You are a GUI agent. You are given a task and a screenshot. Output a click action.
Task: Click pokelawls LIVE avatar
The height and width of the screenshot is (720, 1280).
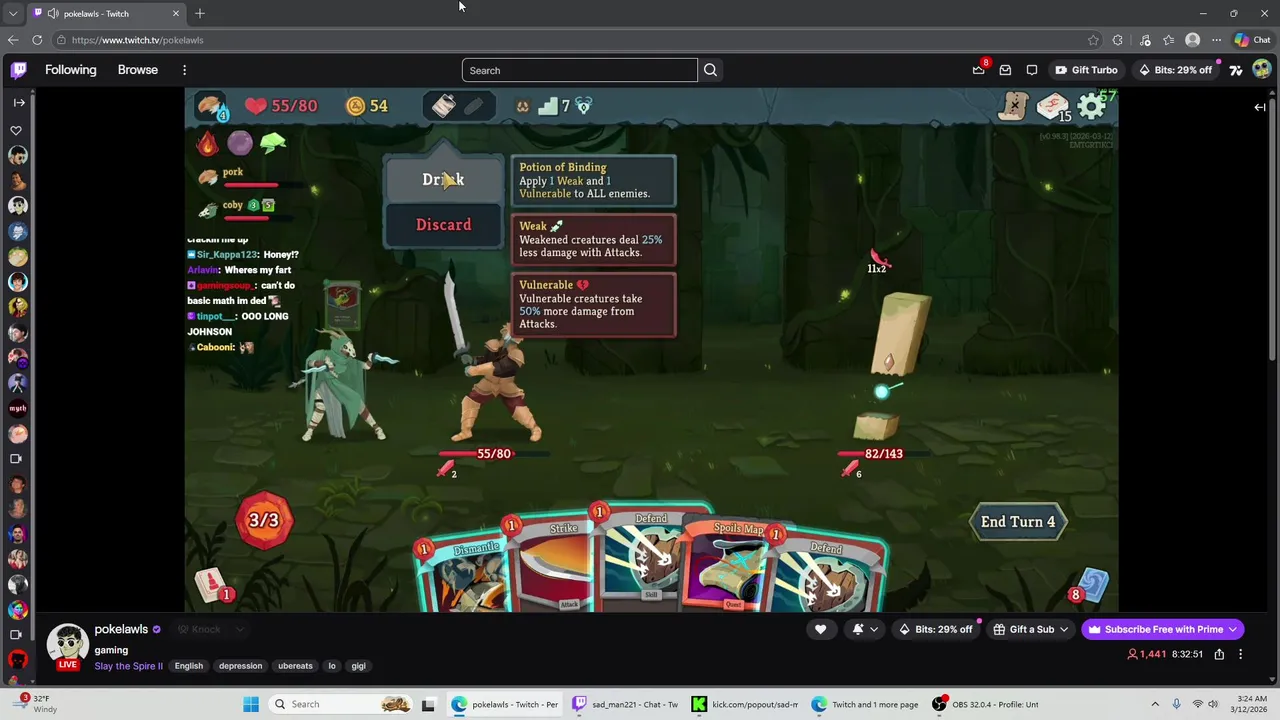pyautogui.click(x=68, y=647)
